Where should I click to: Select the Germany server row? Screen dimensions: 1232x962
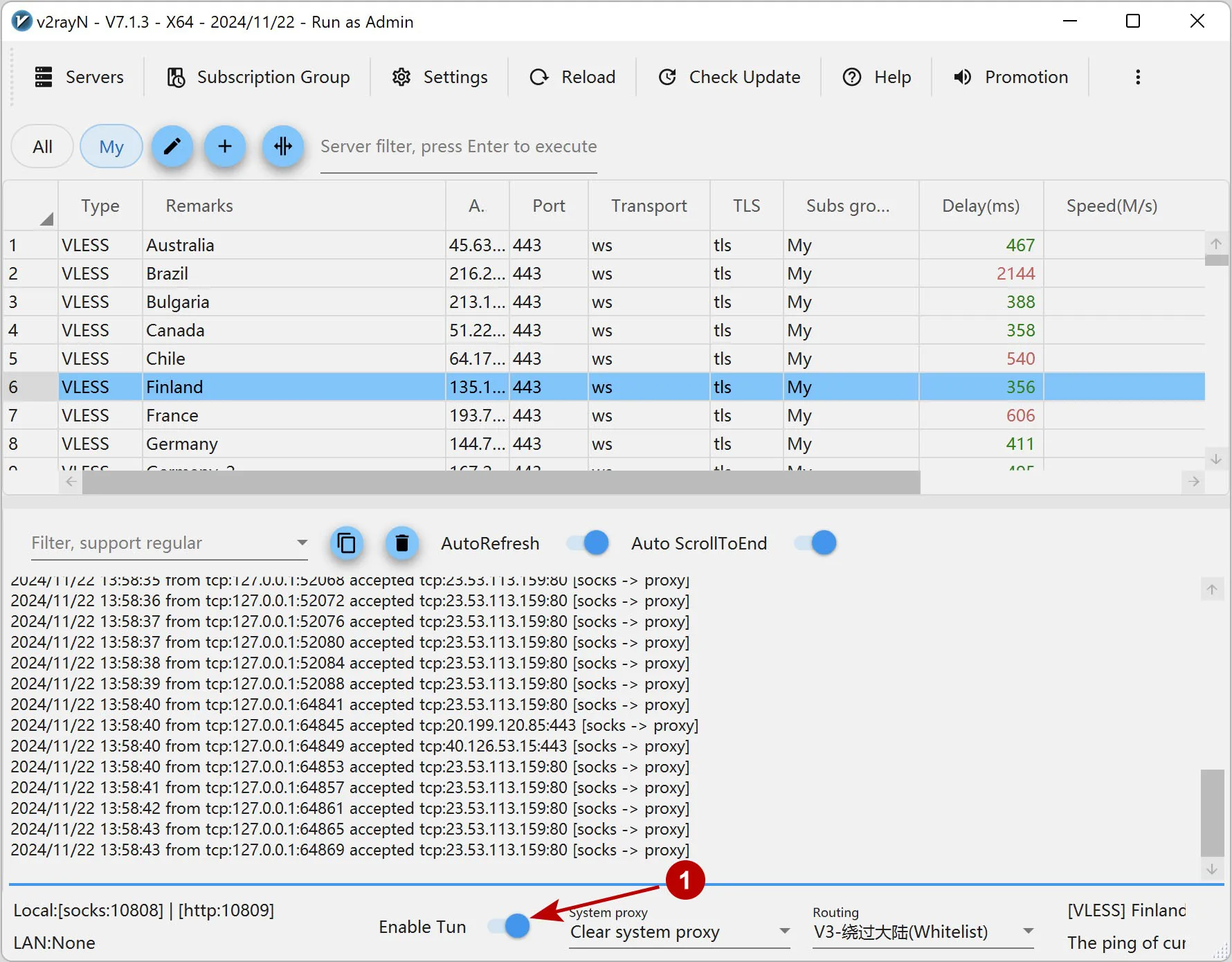[x=604, y=444]
